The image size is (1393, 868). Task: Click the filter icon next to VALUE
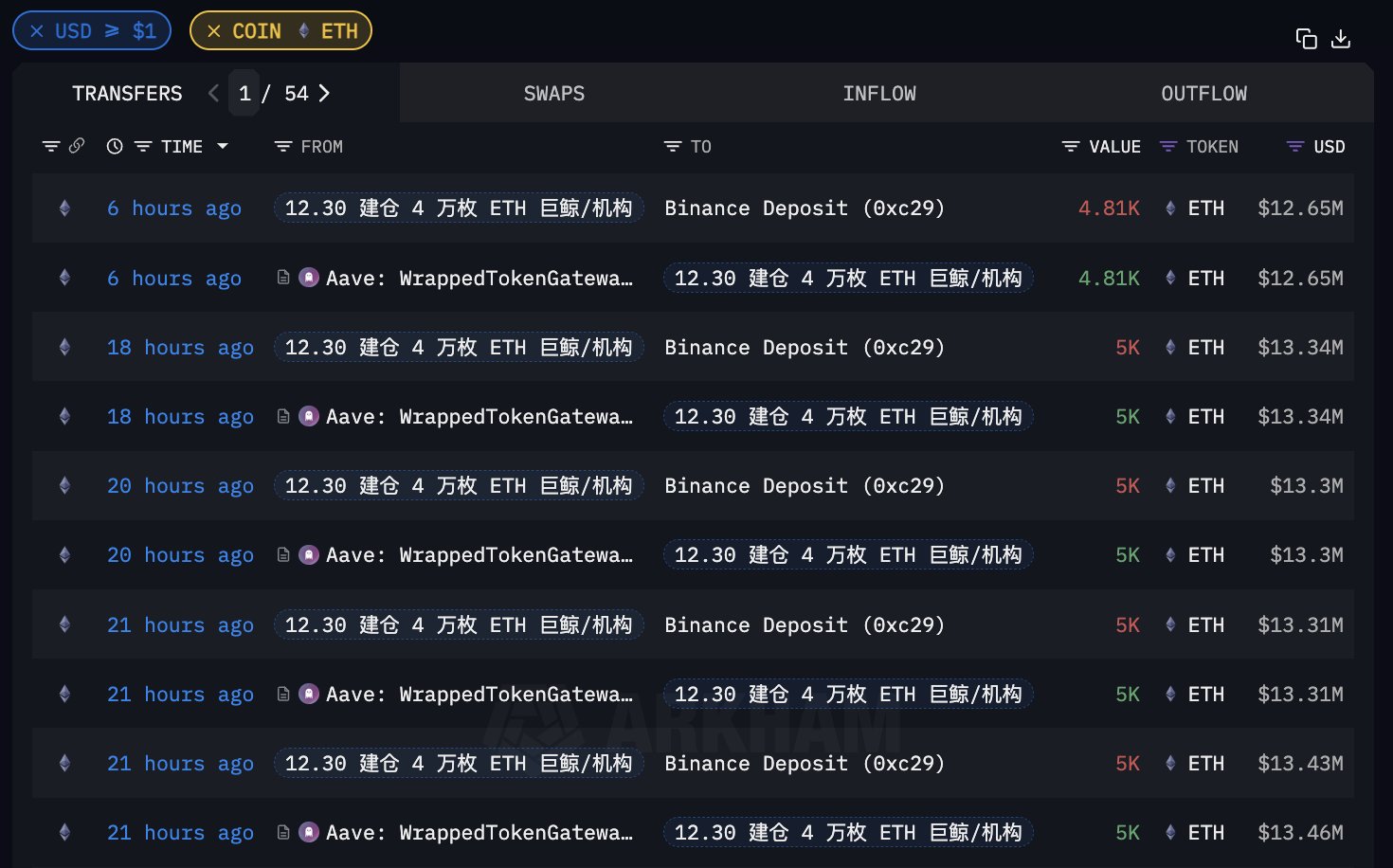[x=1071, y=147]
